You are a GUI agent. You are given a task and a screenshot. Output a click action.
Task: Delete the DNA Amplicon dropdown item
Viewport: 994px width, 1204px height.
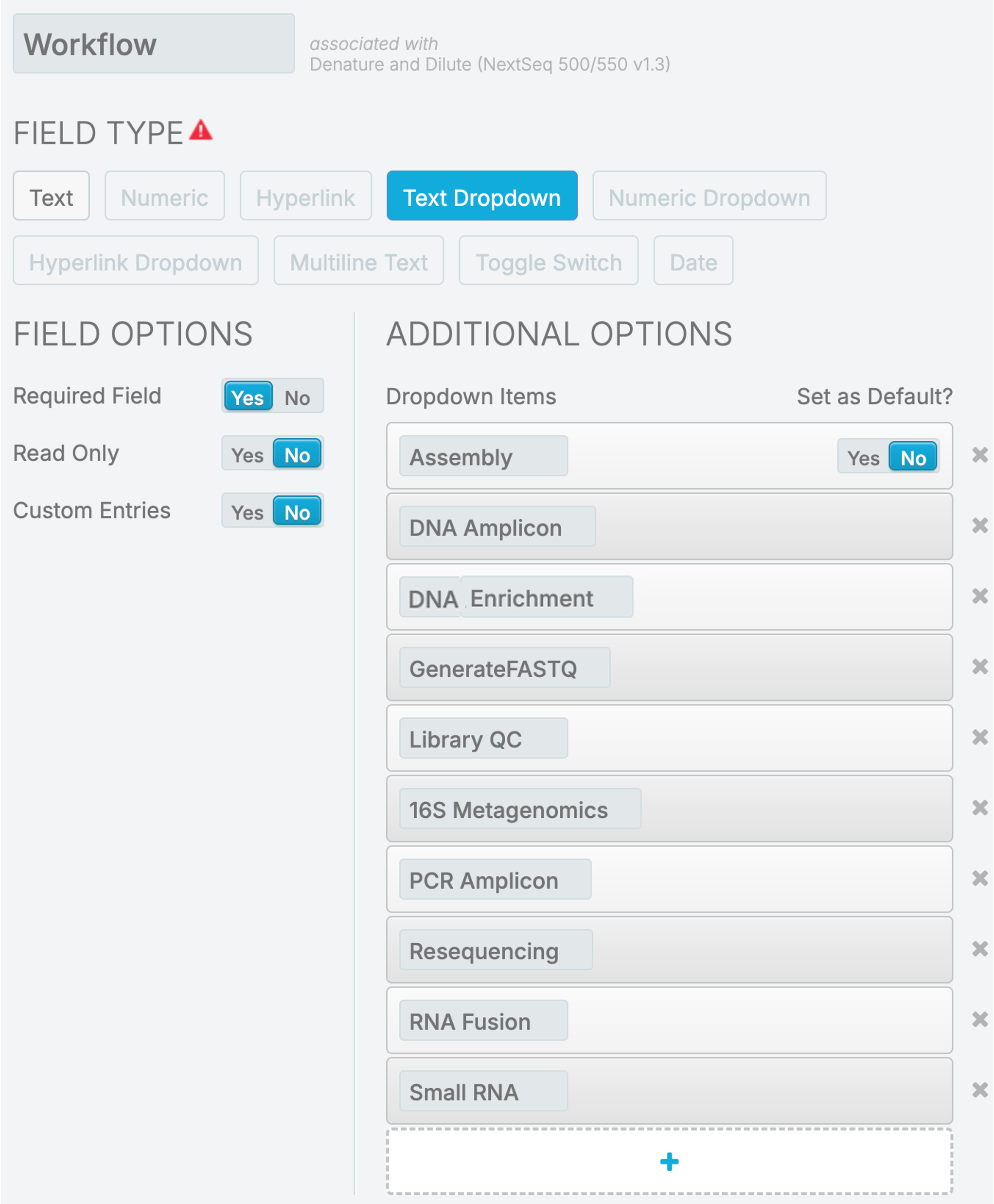[979, 526]
